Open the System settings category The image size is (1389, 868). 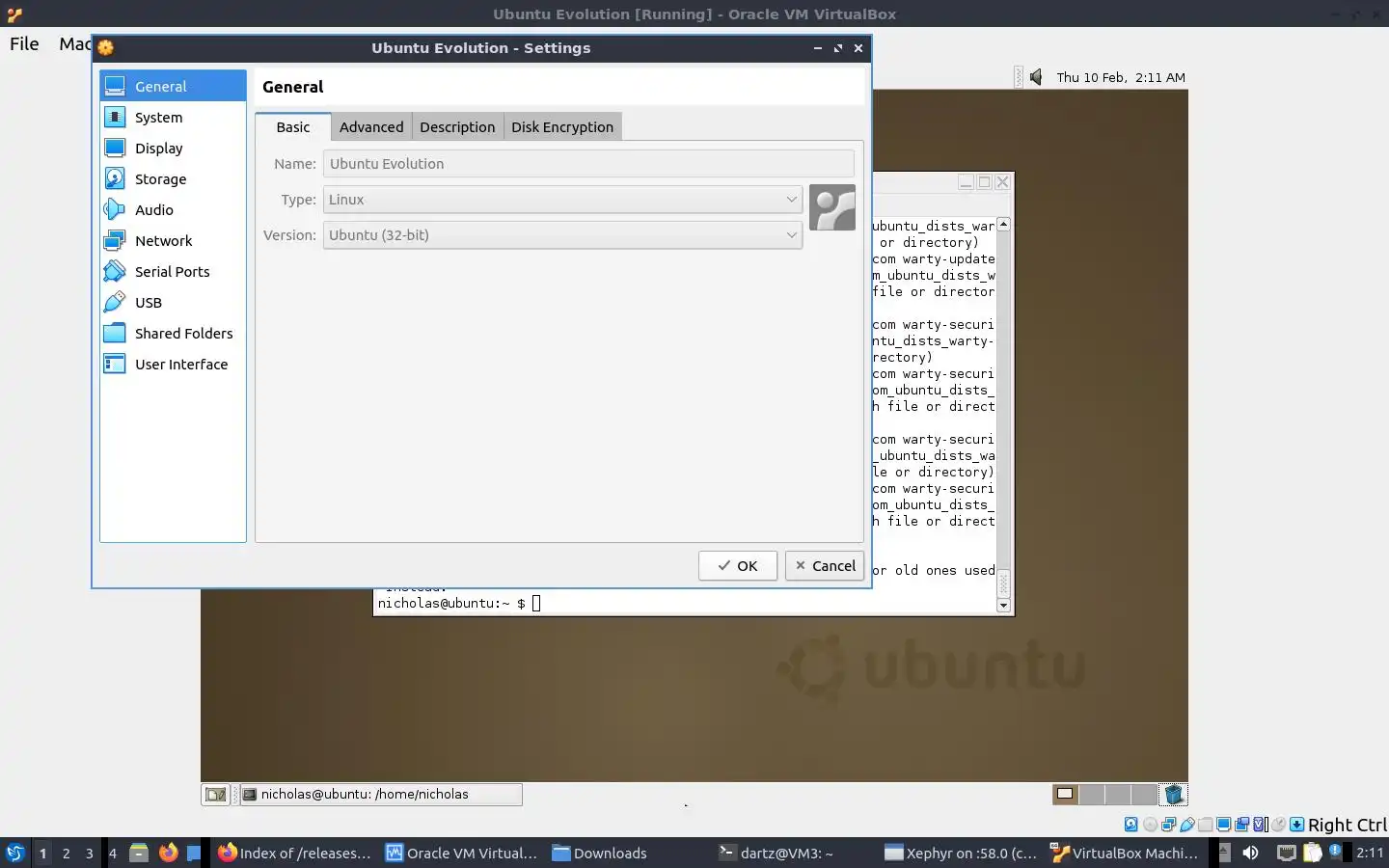click(x=173, y=117)
